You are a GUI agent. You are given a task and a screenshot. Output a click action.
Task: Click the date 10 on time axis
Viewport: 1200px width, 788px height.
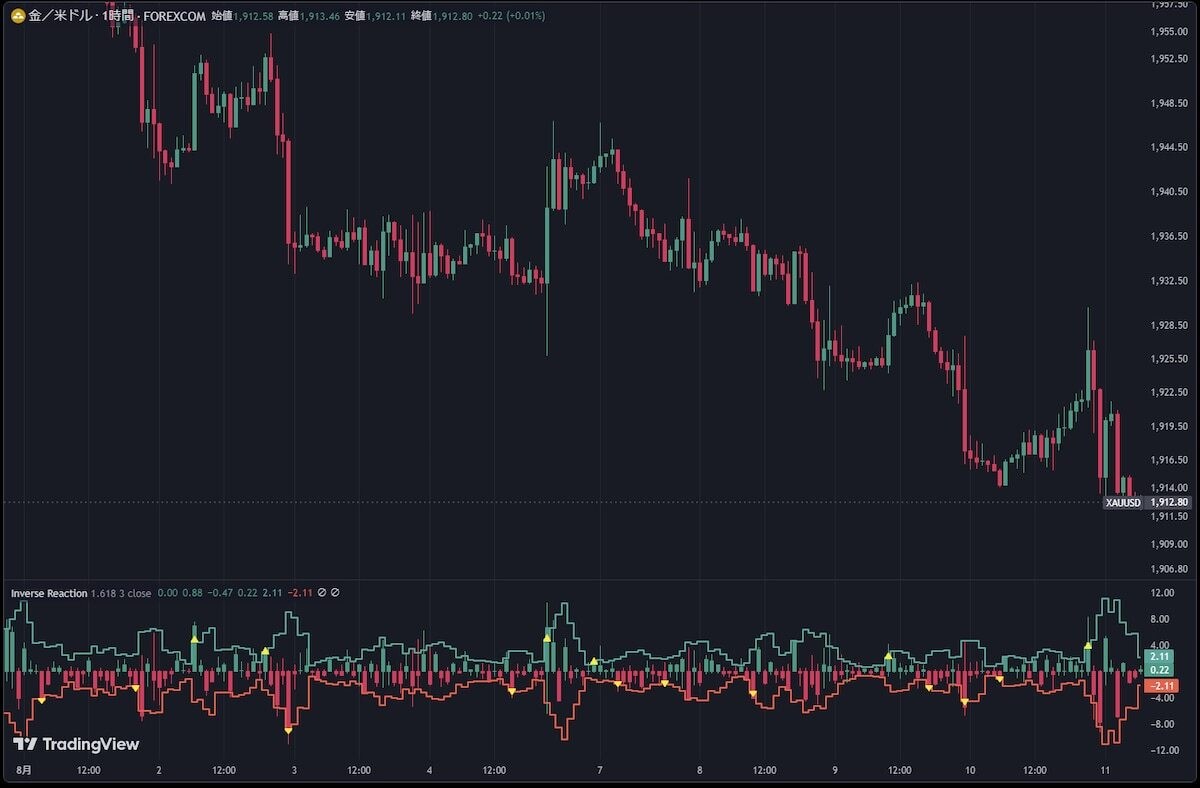coord(970,770)
